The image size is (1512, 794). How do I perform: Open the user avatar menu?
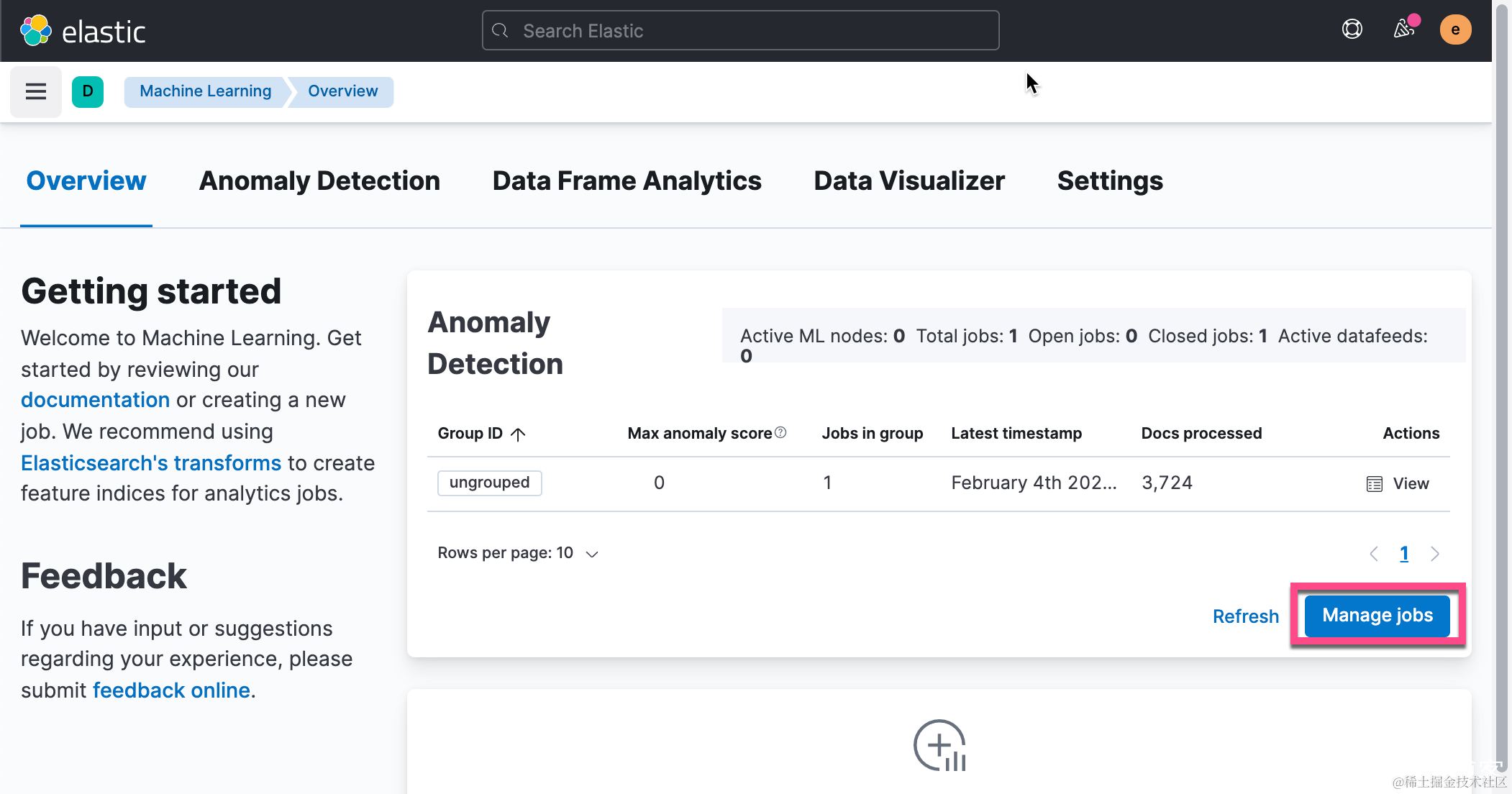(x=1454, y=29)
